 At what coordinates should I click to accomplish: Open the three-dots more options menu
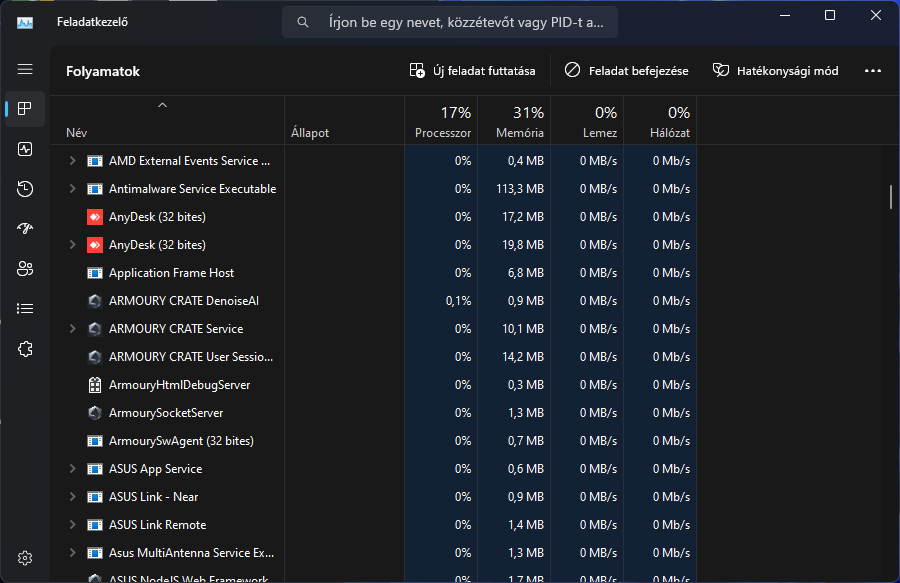tap(872, 71)
